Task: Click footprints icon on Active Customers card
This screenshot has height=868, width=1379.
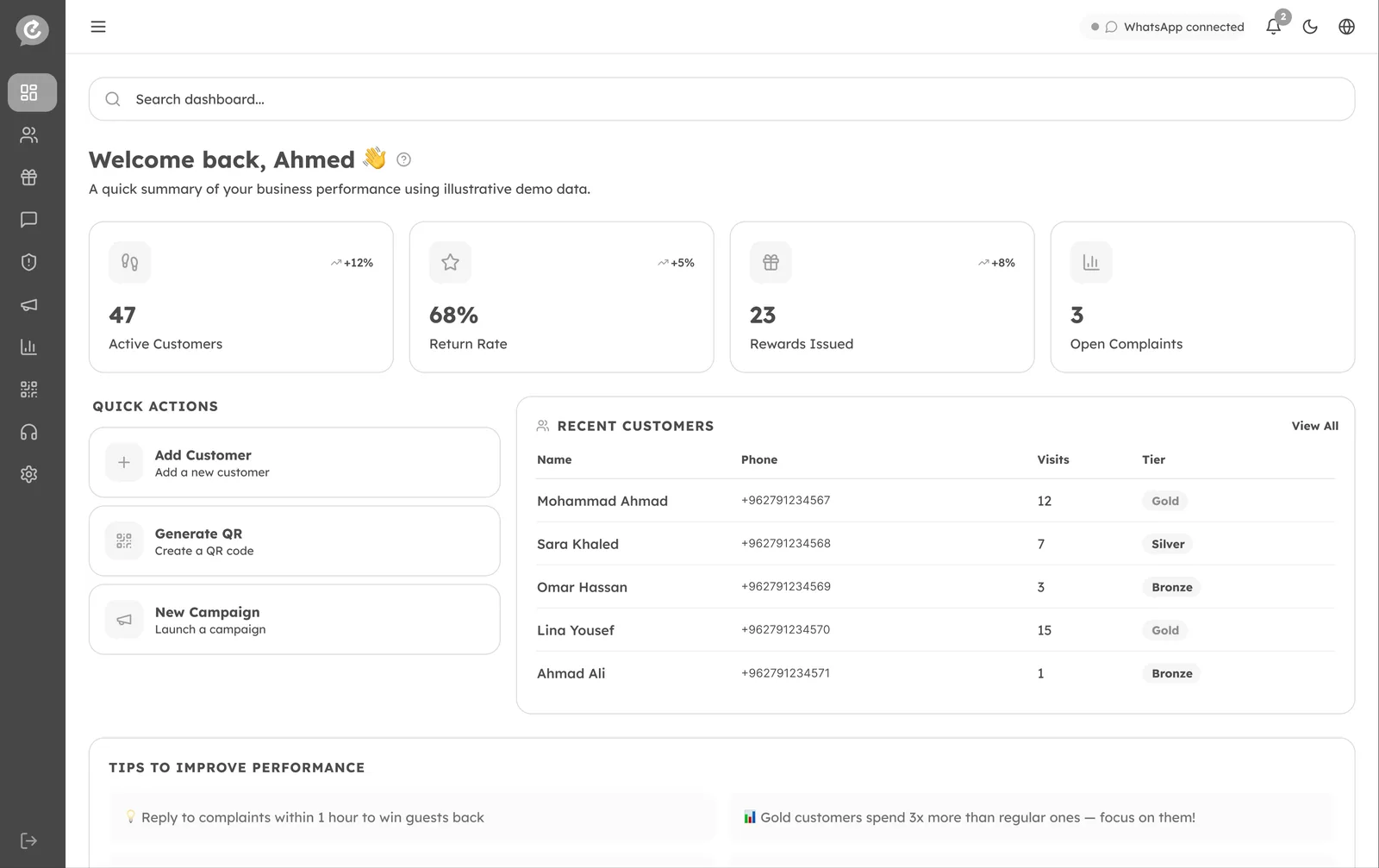Action: point(129,262)
